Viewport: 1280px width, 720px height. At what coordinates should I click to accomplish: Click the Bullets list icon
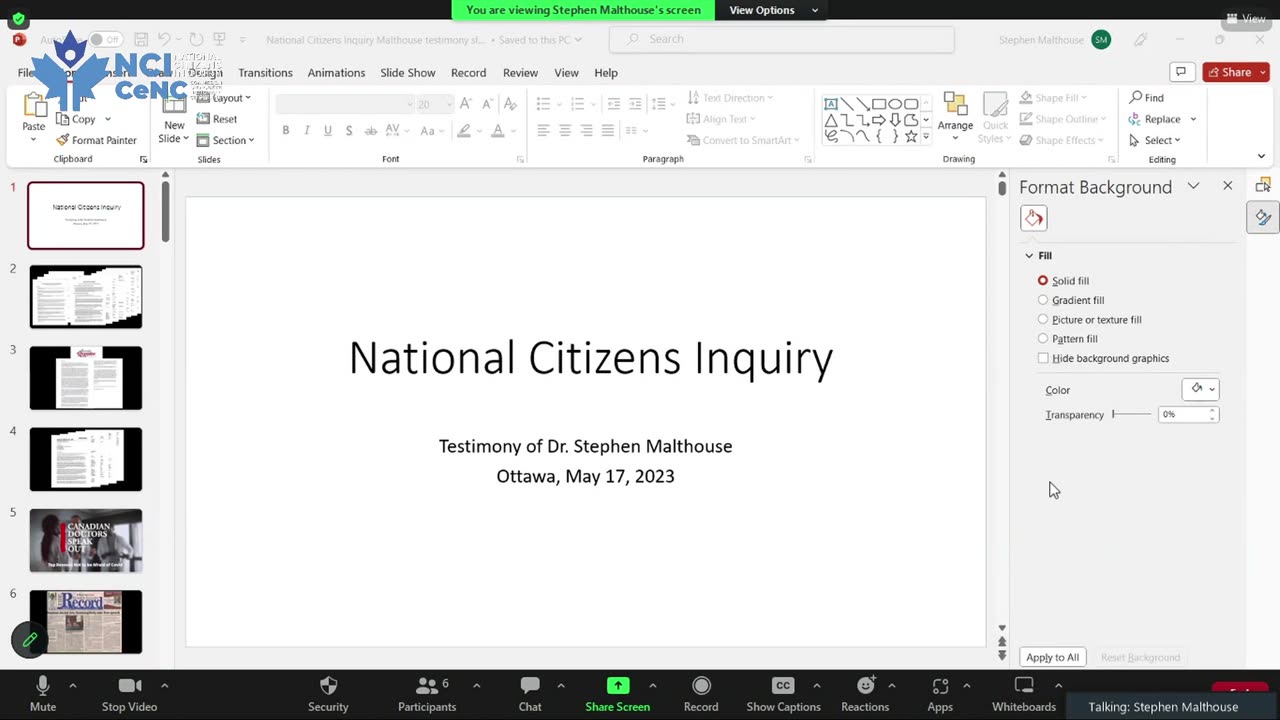point(544,104)
